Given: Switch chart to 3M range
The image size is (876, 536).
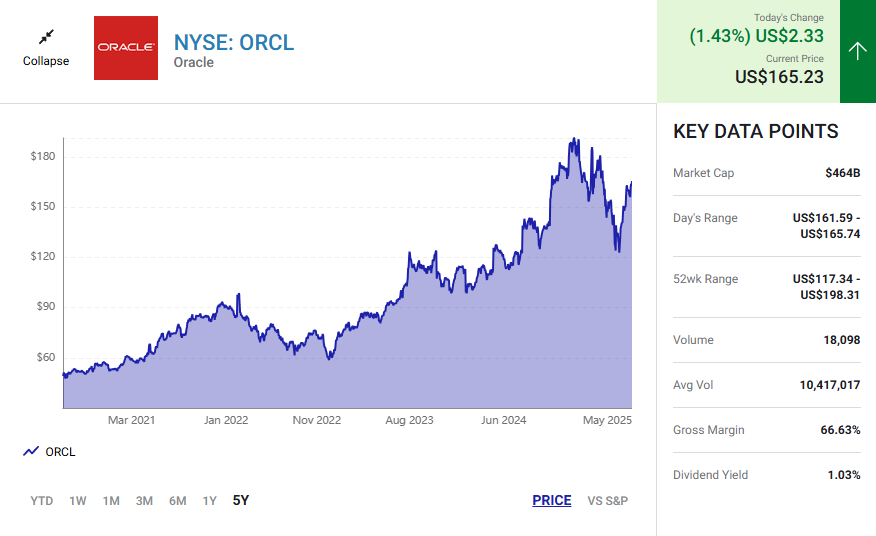Looking at the screenshot, I should coord(144,501).
